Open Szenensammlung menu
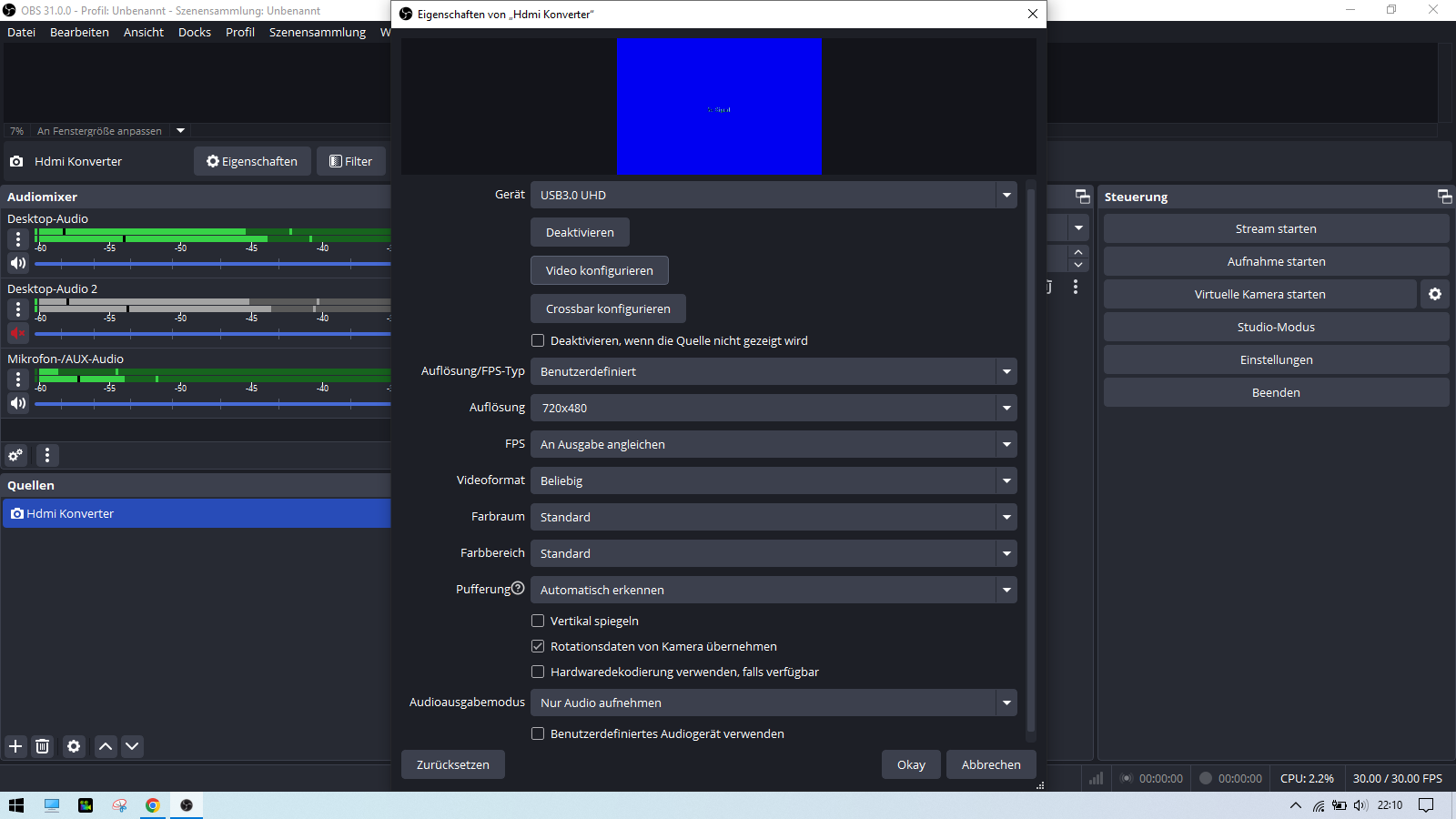The image size is (1456, 819). (318, 32)
